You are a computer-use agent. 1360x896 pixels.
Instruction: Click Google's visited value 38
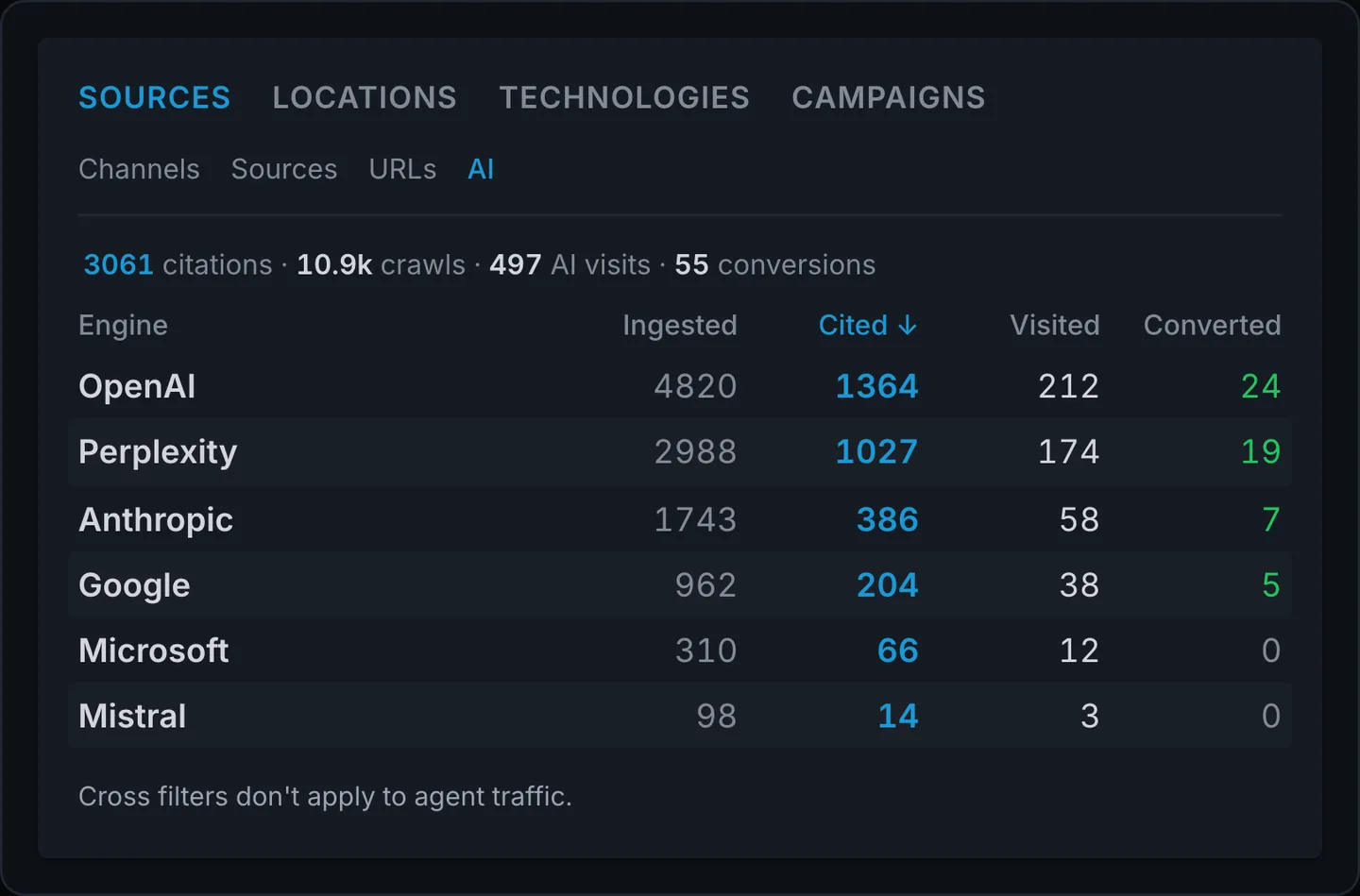1079,585
